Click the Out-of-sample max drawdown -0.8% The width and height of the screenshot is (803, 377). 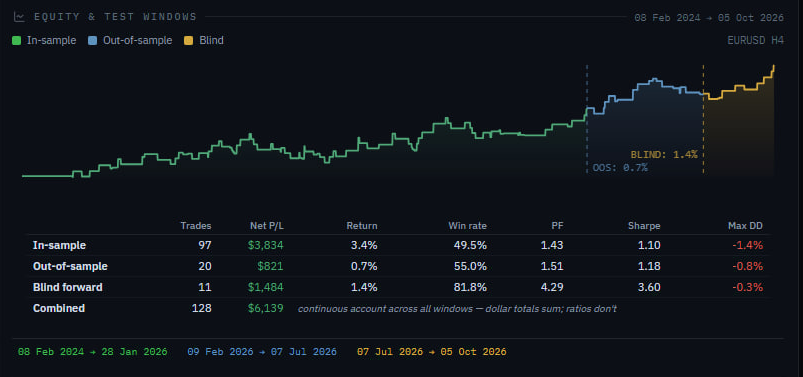click(748, 266)
